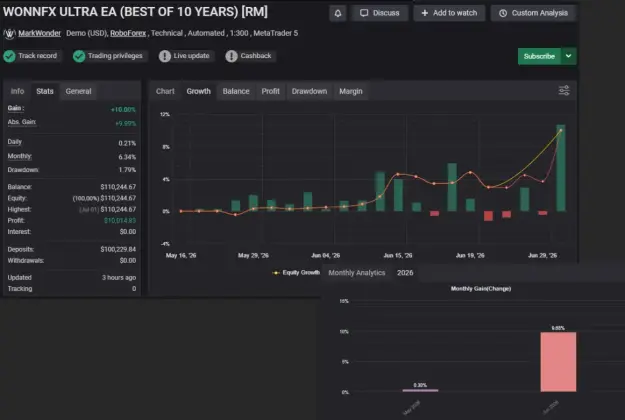Image resolution: width=625 pixels, height=420 pixels.
Task: Click the Monthly Gain(Change) chart title
Action: pyautogui.click(x=481, y=289)
